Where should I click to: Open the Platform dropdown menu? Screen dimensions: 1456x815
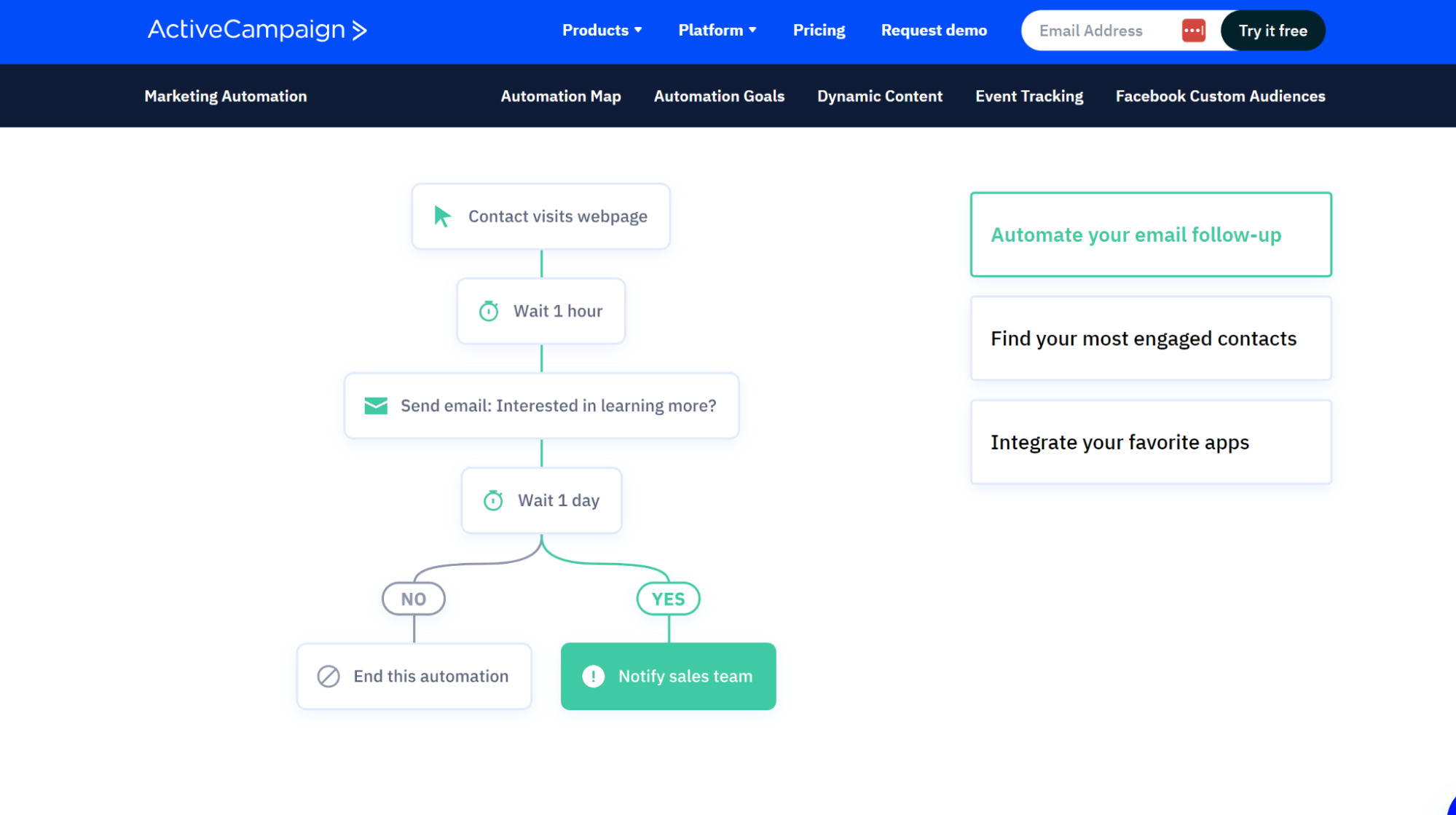(x=717, y=31)
